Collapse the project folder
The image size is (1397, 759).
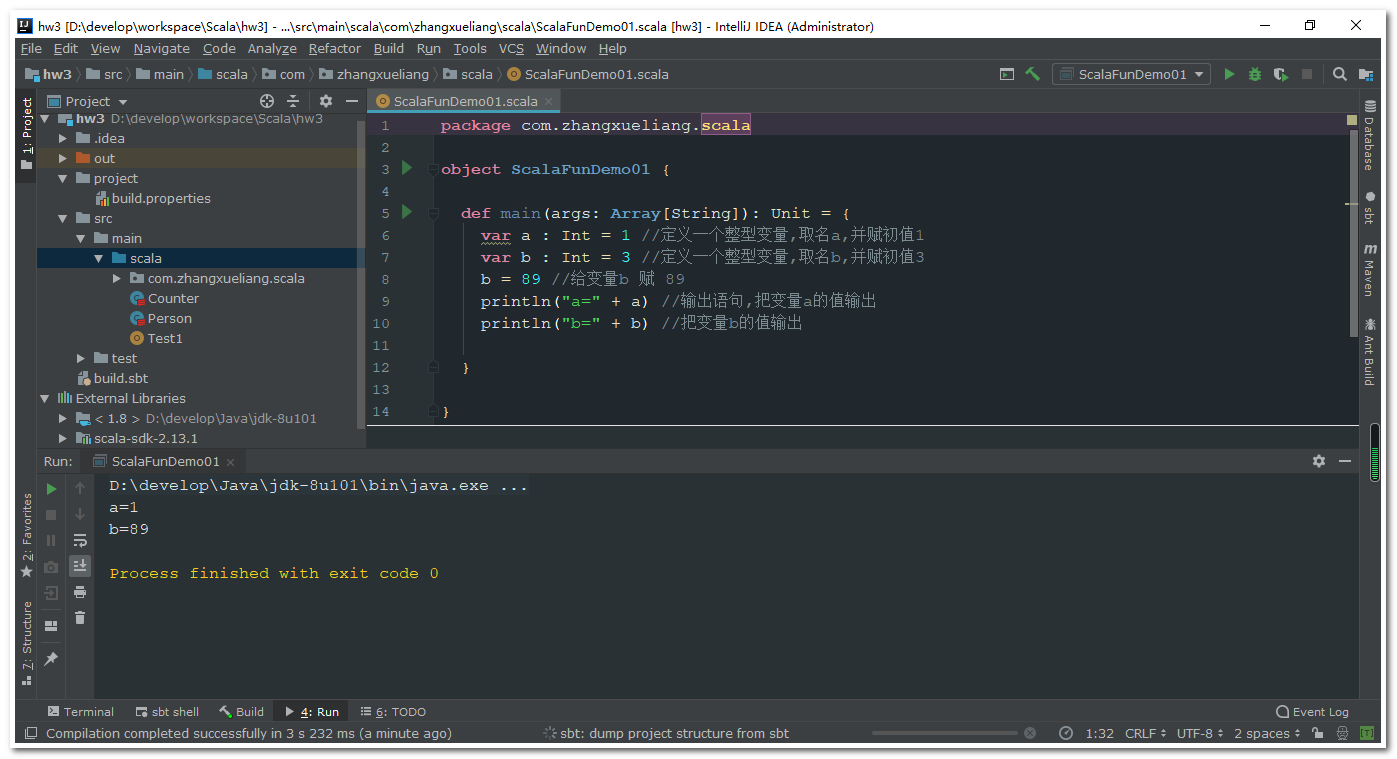63,178
